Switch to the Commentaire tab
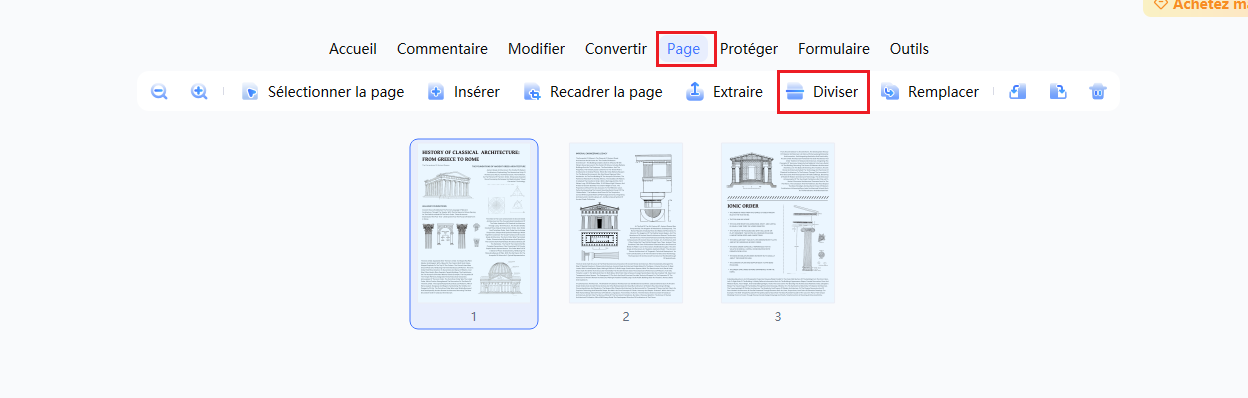 442,48
